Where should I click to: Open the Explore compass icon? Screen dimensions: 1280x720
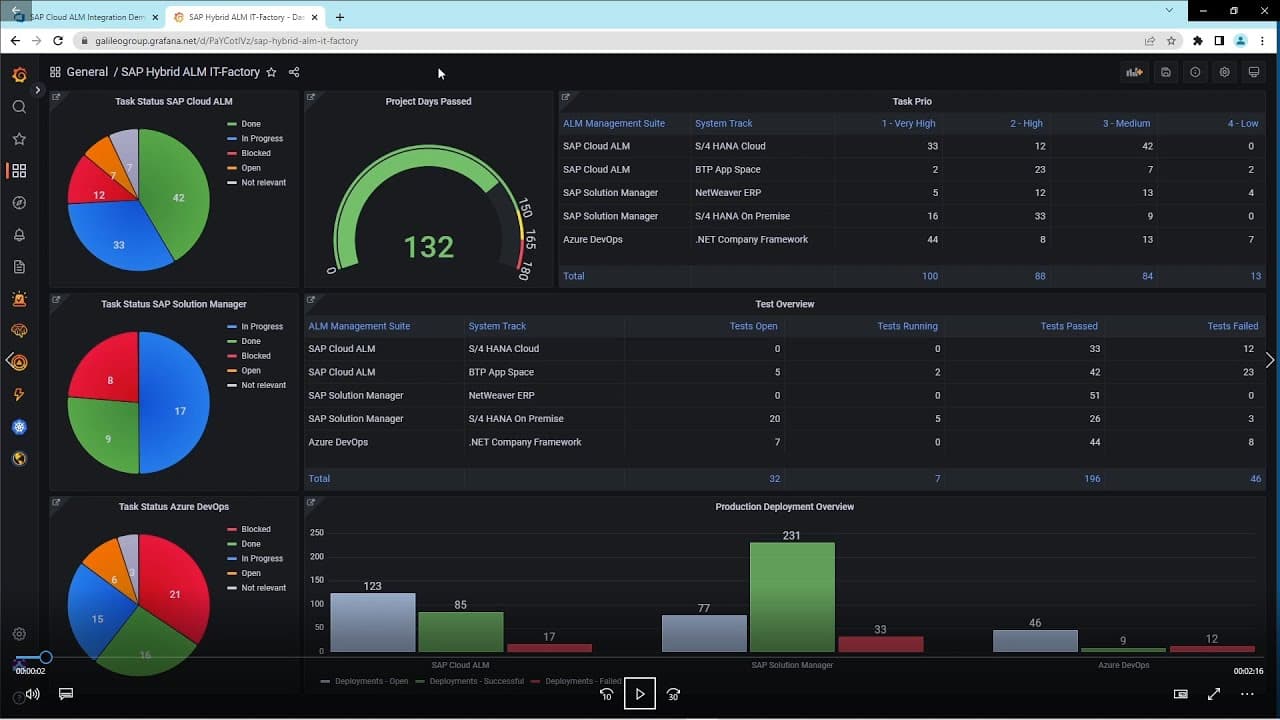pos(19,203)
